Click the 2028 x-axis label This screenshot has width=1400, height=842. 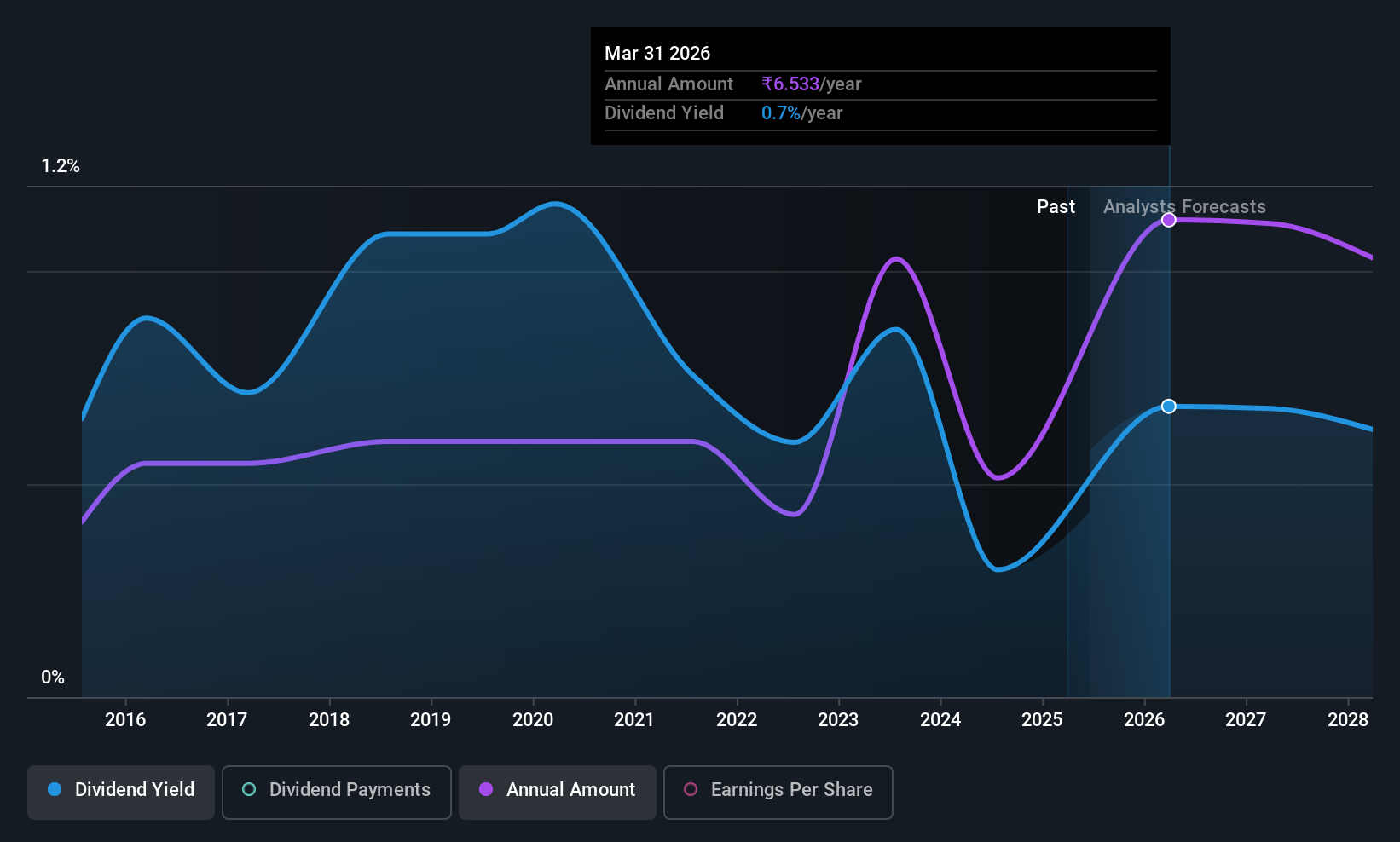coord(1348,719)
